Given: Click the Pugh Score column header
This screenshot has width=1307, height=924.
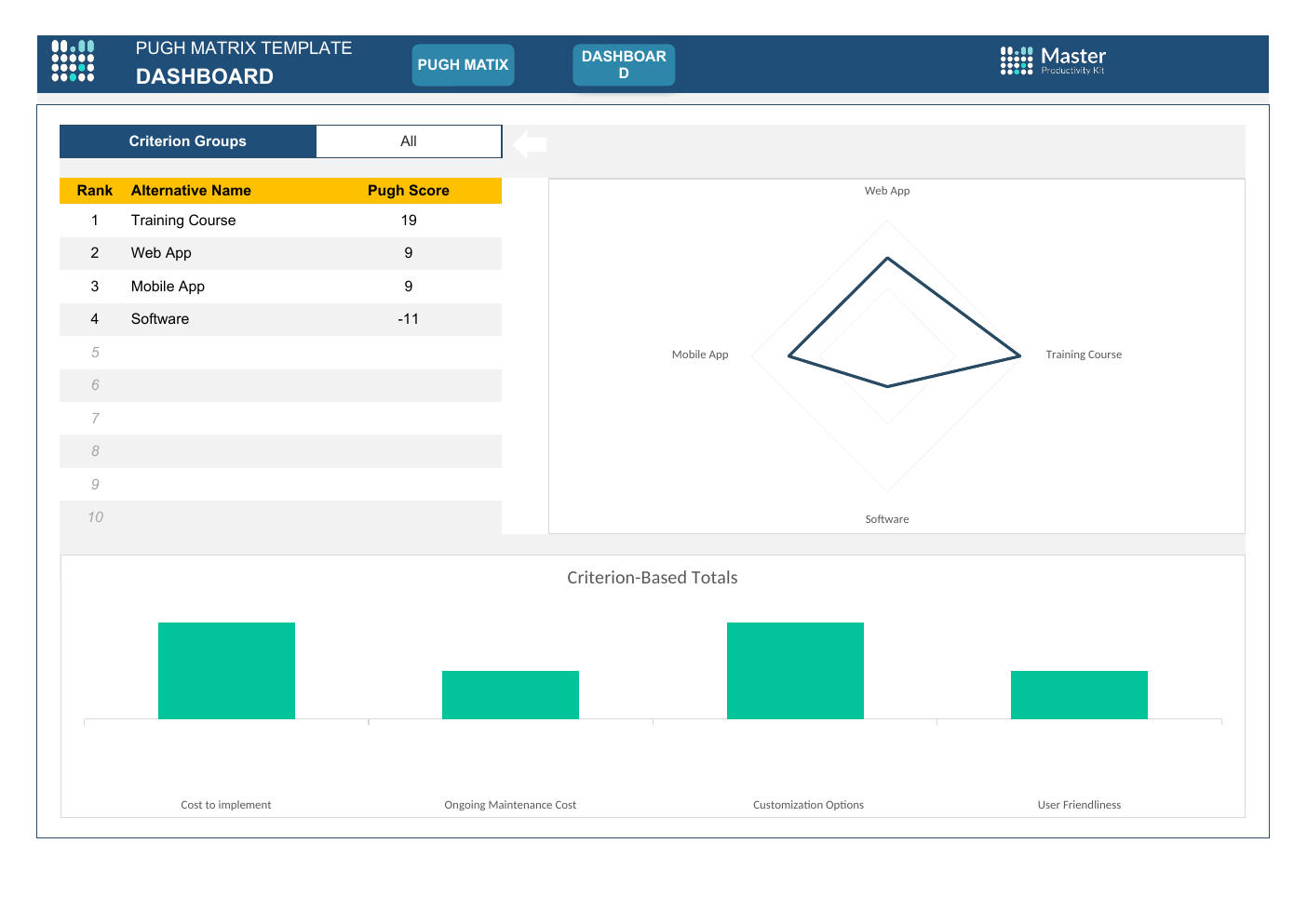Looking at the screenshot, I should pos(409,191).
